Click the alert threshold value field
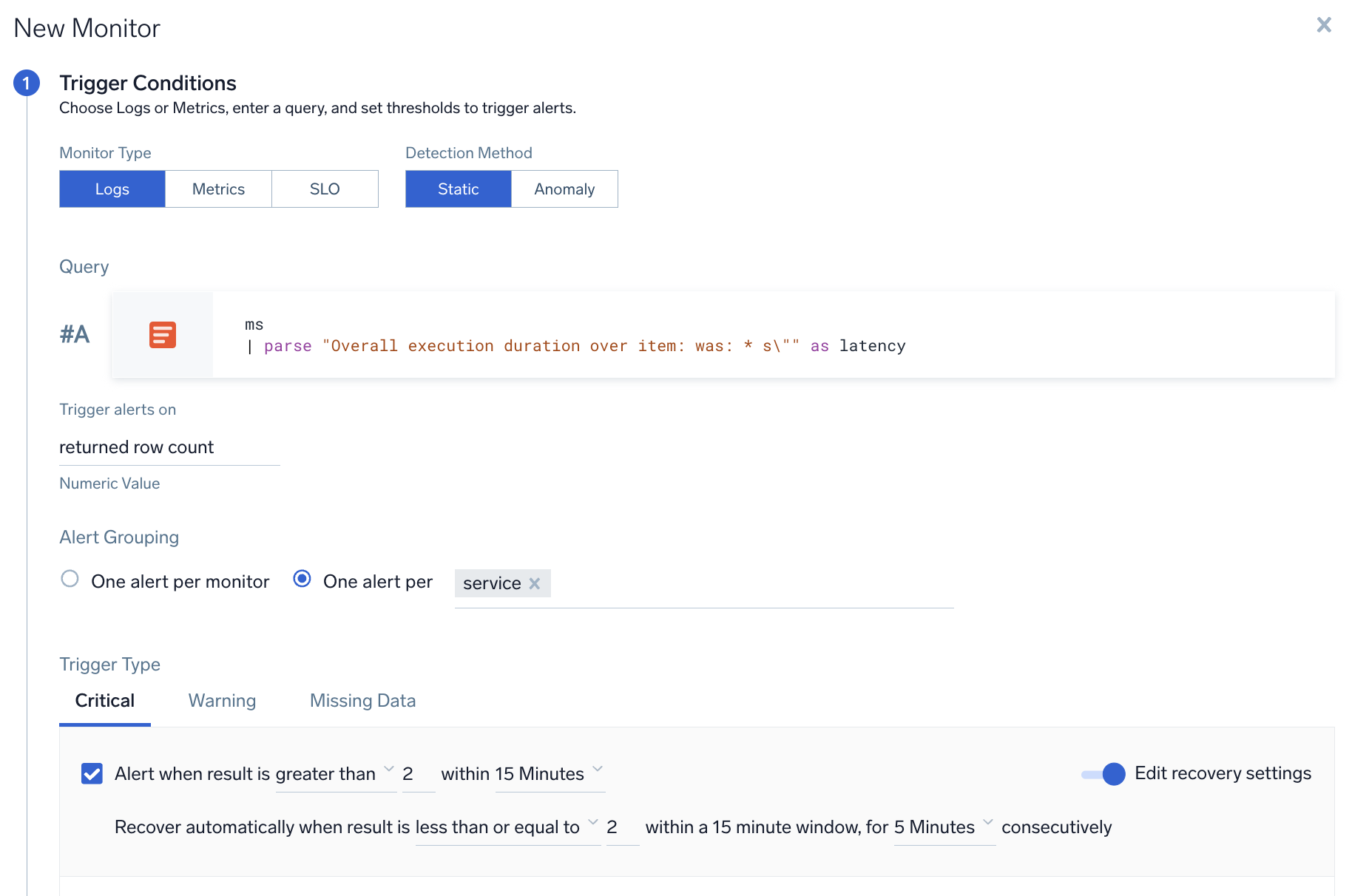 [417, 774]
